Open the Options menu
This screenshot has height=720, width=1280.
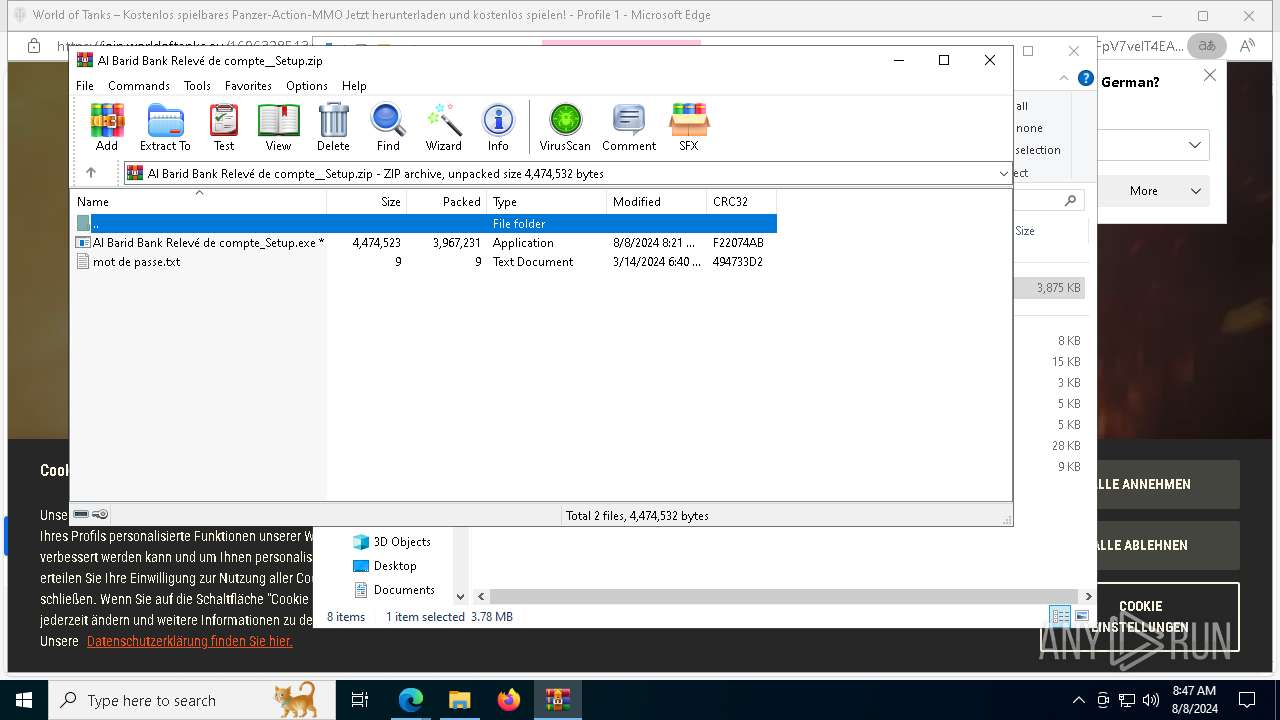coord(307,86)
